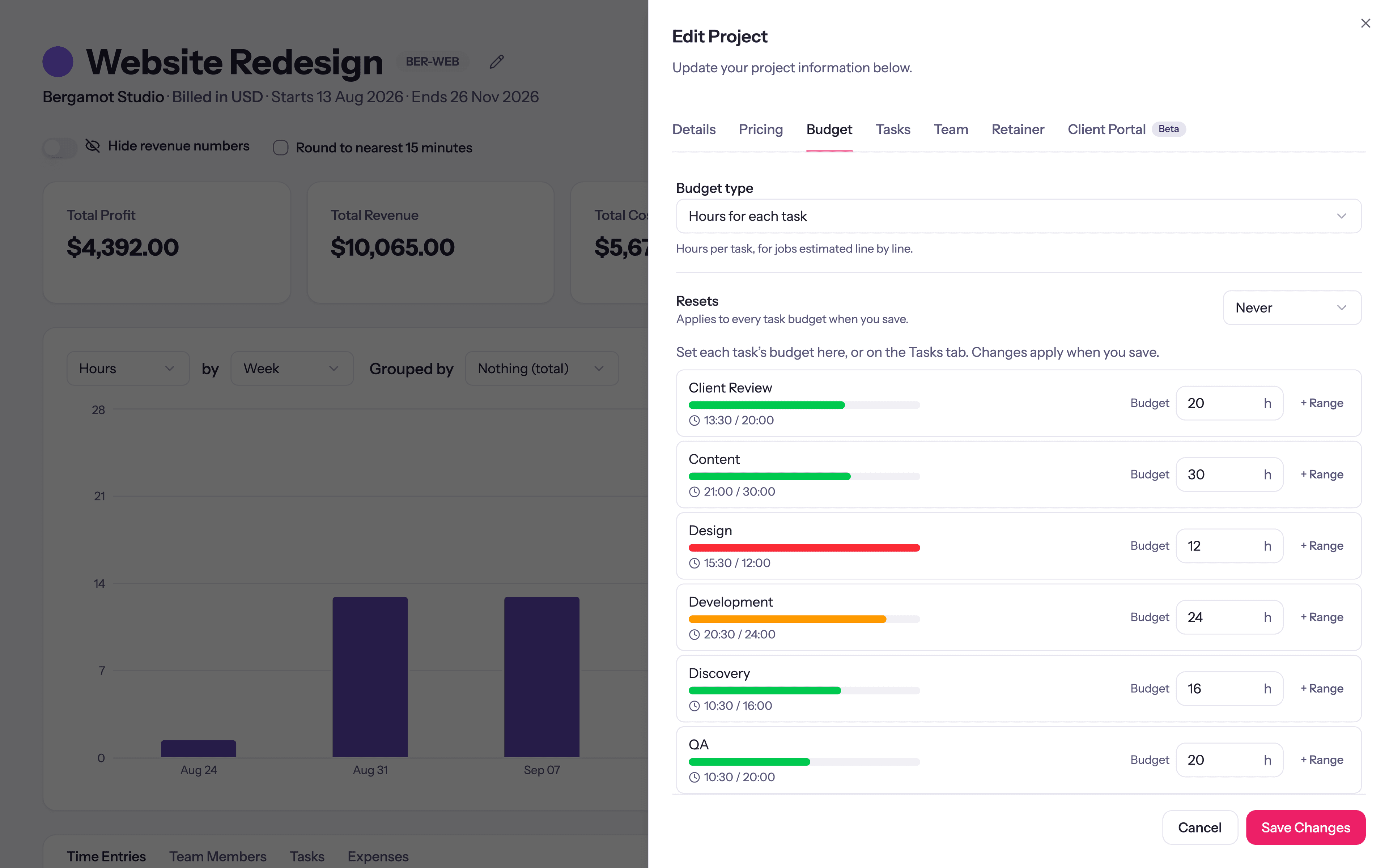Focus the Content budget hours field
This screenshot has width=1389, height=868.
1229,474
